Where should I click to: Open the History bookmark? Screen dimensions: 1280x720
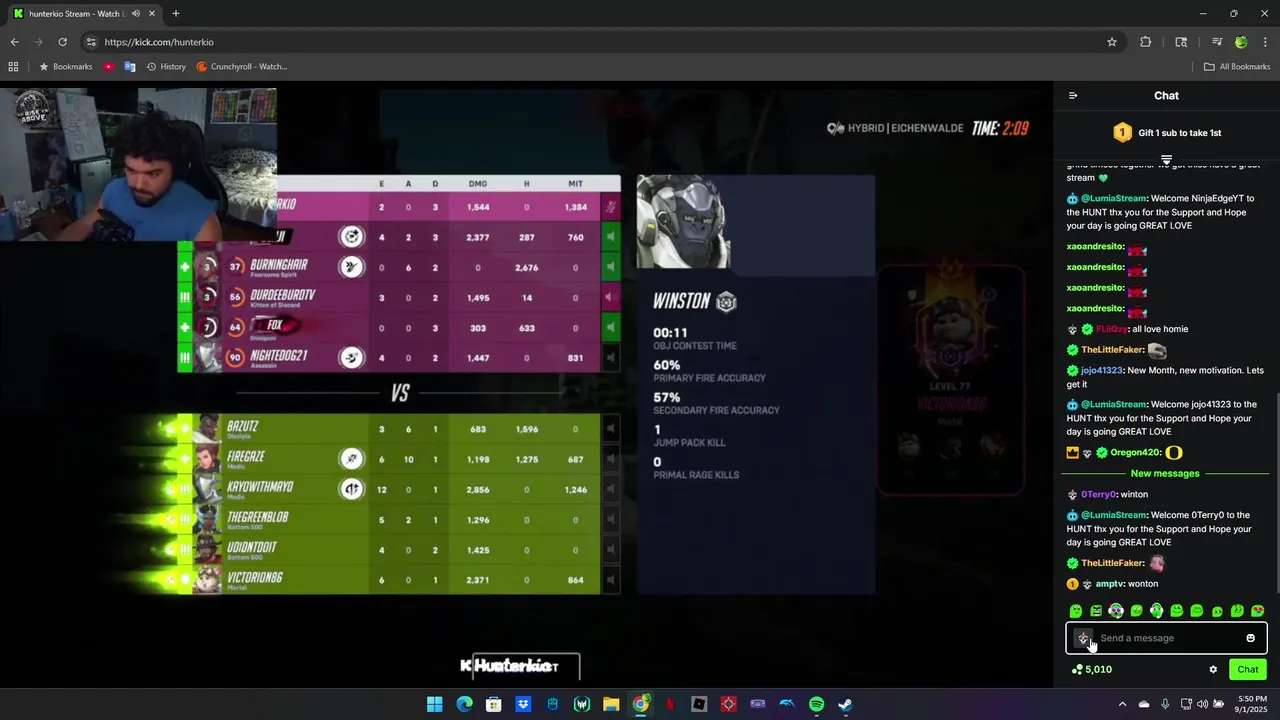coord(166,67)
